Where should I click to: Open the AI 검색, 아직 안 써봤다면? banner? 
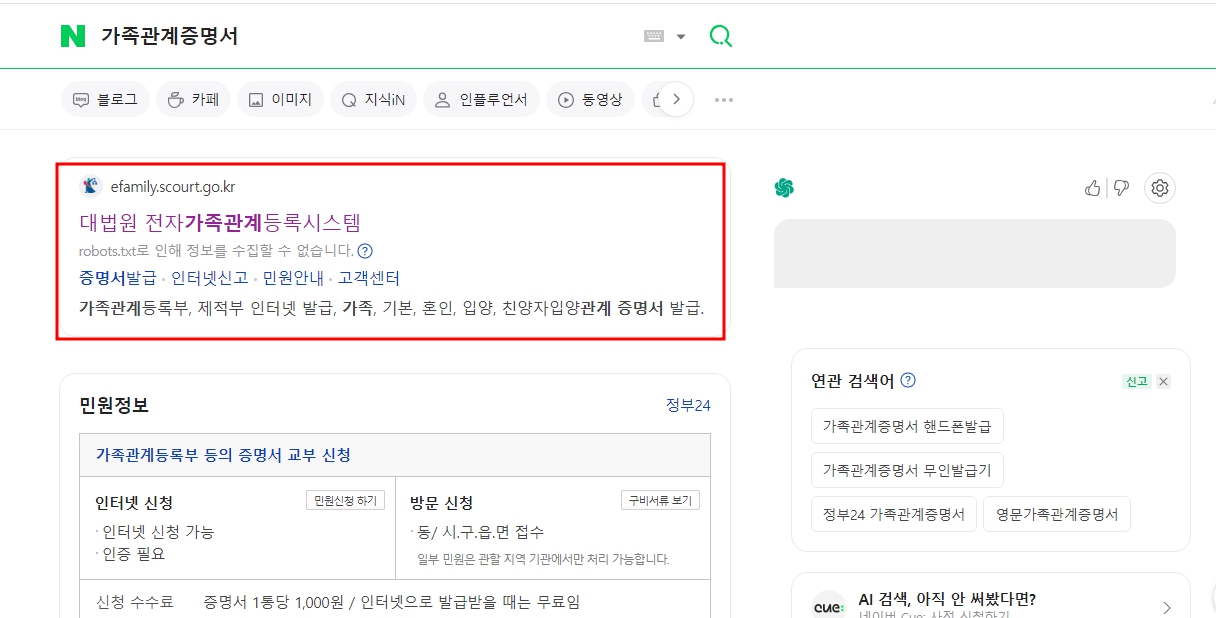pos(990,596)
